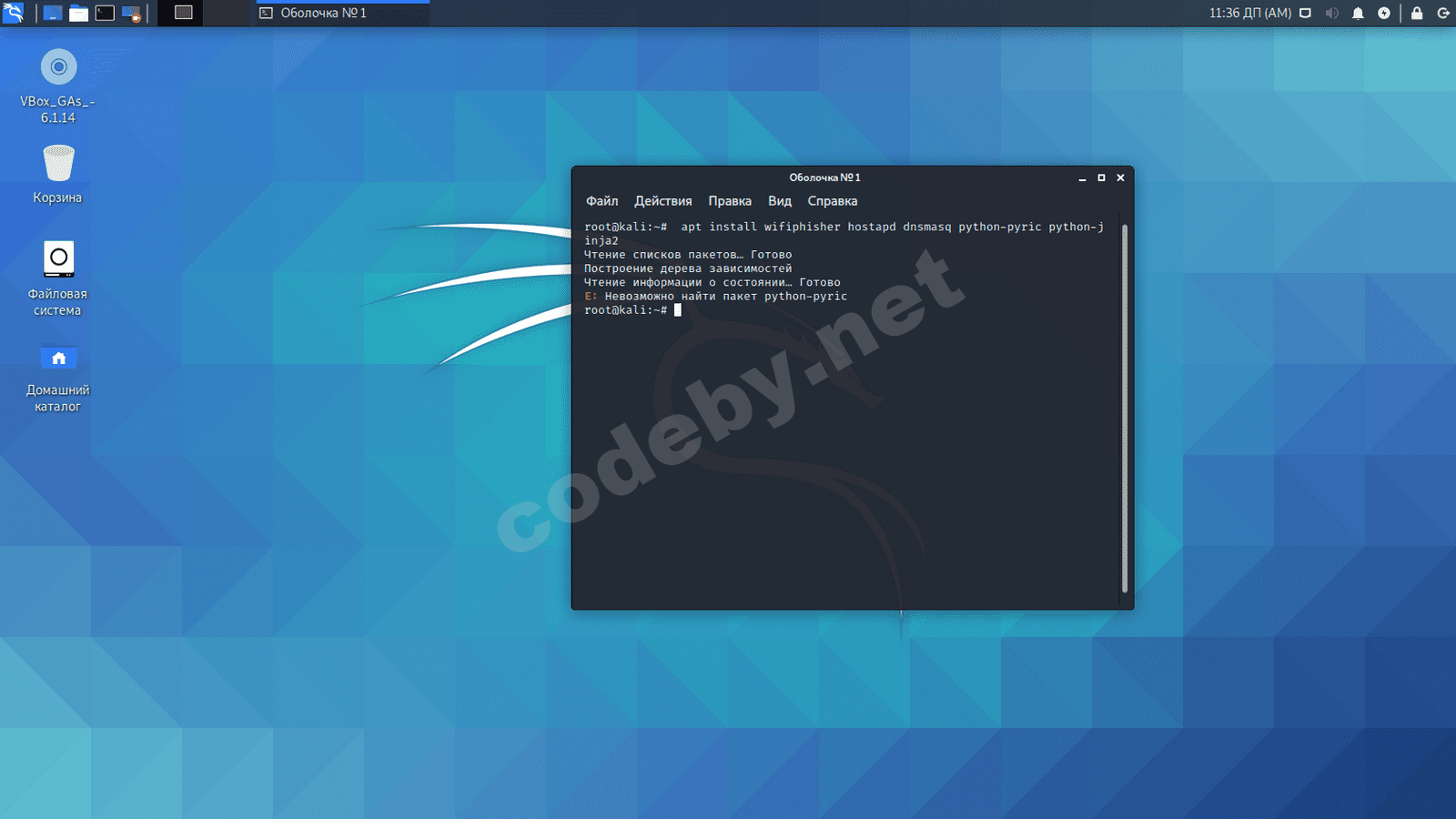1456x819 pixels.
Task: Click the line 'Построение дерева зависимостей'
Action: tap(688, 268)
